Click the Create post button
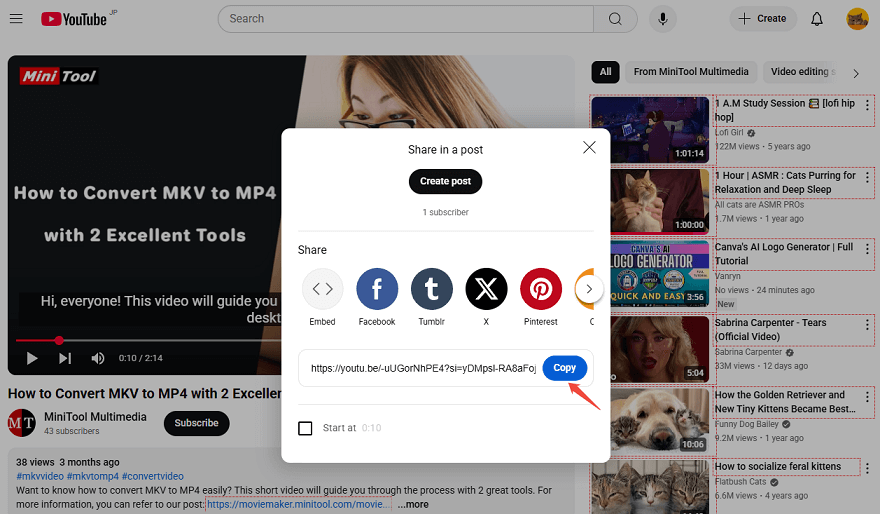This screenshot has width=880, height=514. (x=445, y=181)
